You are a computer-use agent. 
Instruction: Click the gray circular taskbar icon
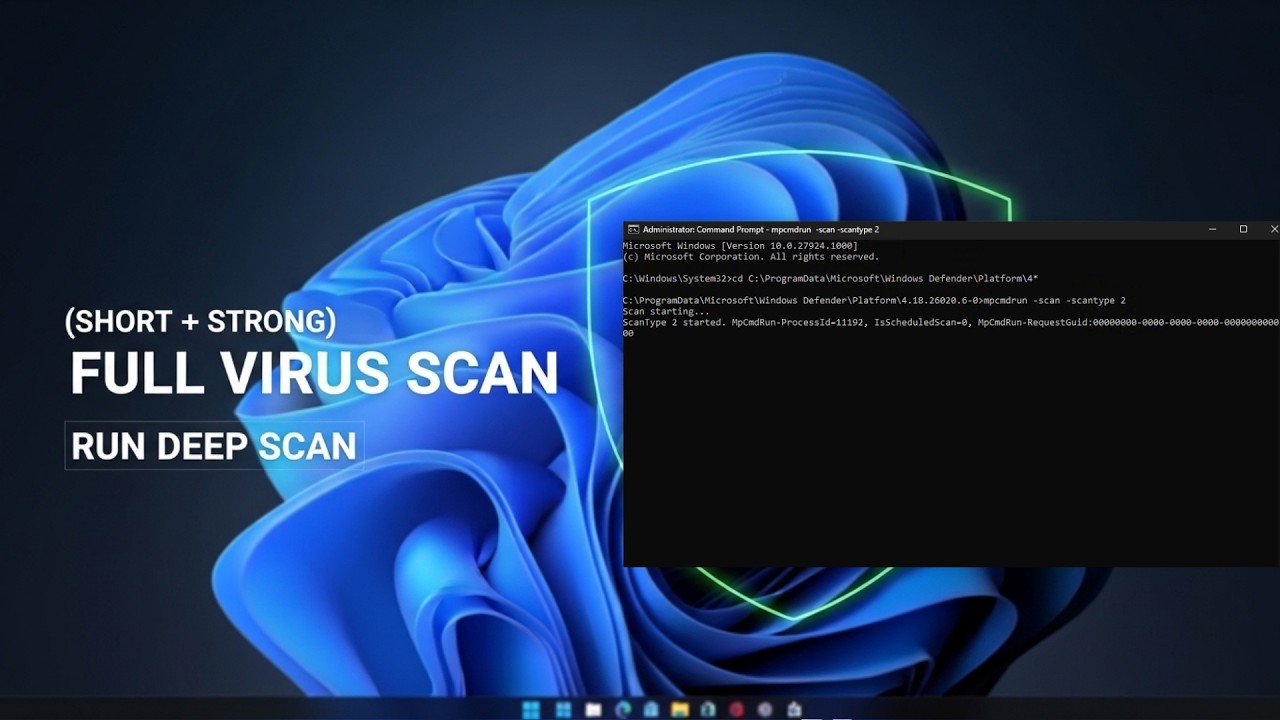coord(765,709)
